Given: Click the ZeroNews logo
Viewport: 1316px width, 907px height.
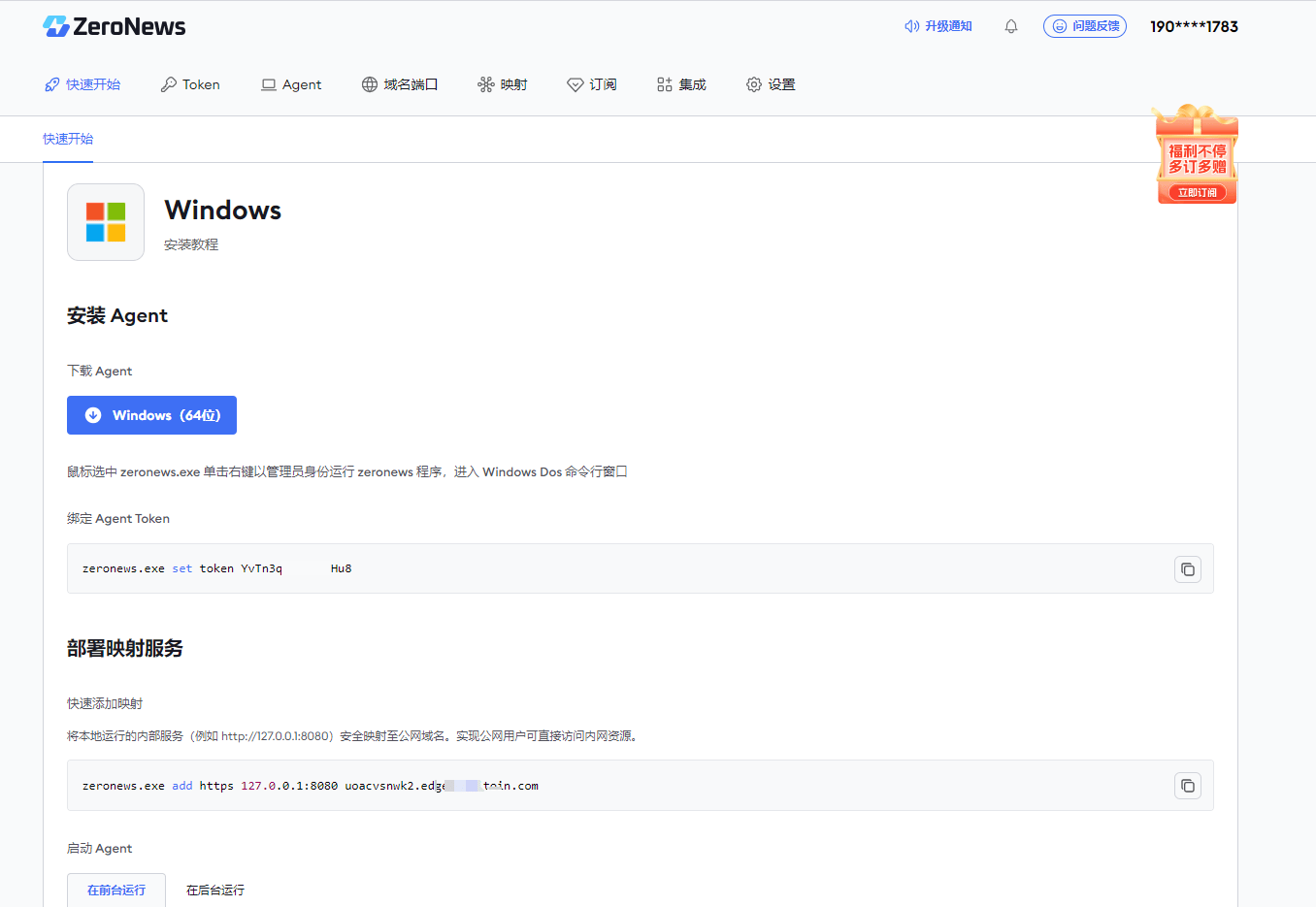Looking at the screenshot, I should coord(114,26).
